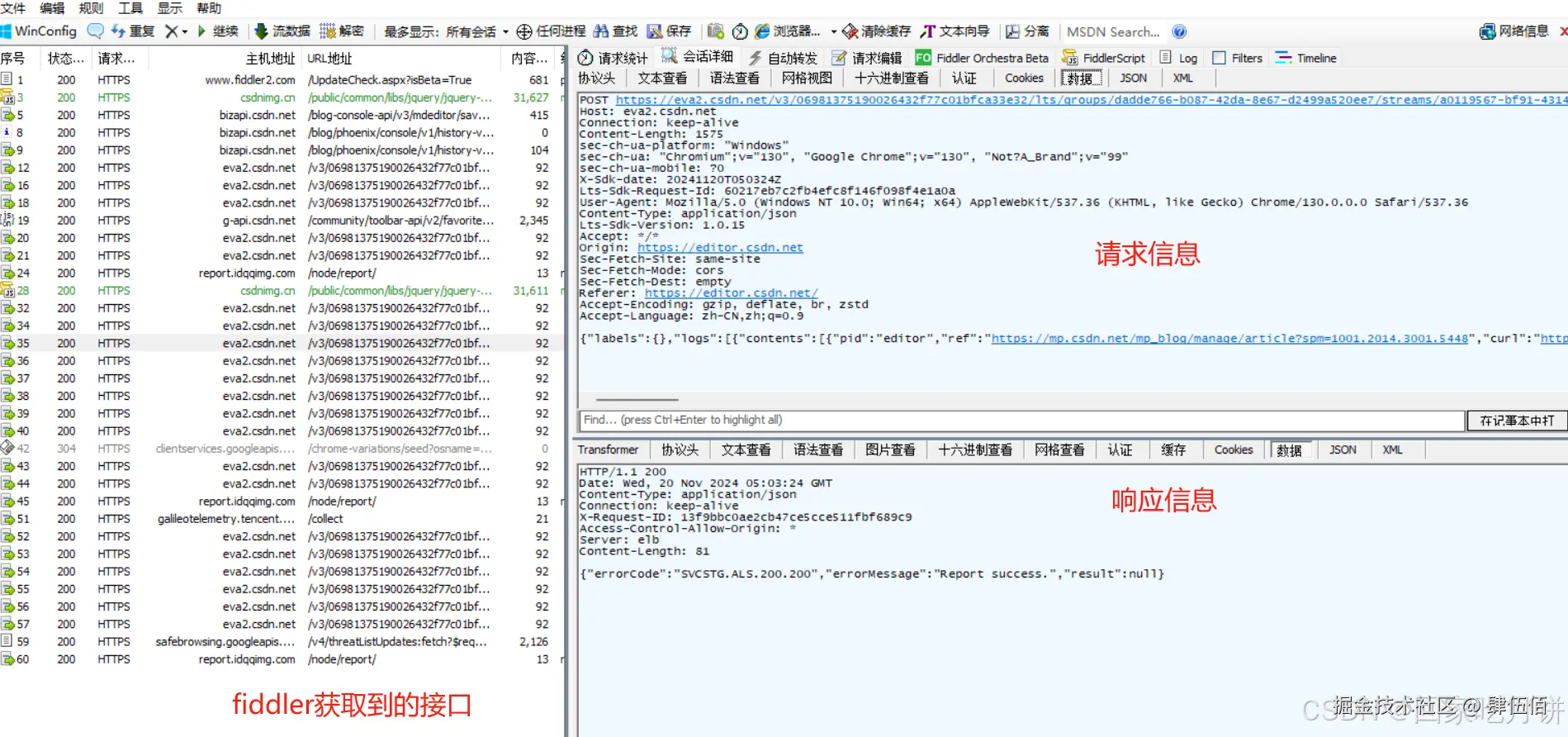
Task: Click the 在记事本中打开 button
Action: [1516, 421]
